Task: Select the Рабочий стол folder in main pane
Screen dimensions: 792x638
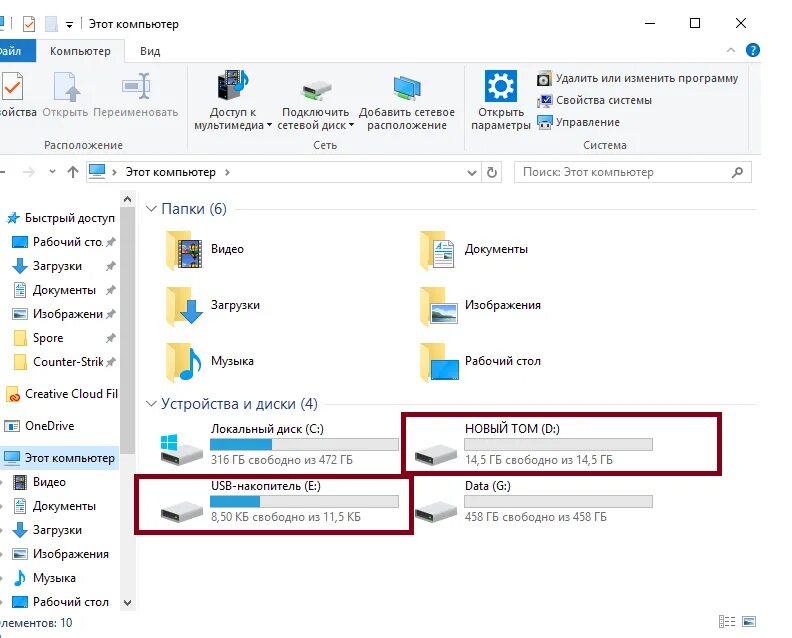Action: pyautogui.click(x=481, y=361)
